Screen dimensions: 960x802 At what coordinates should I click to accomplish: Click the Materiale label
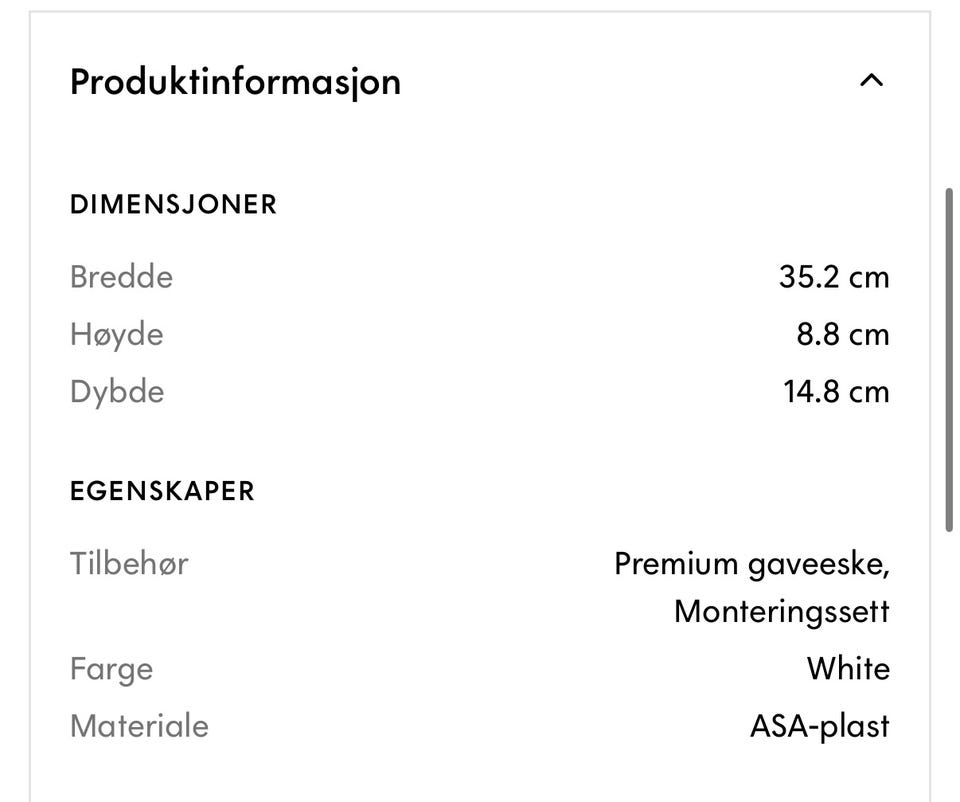click(139, 725)
